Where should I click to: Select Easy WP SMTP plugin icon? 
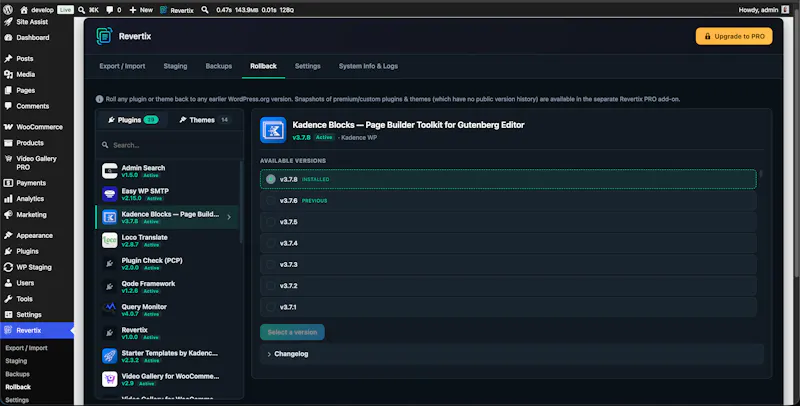pos(110,194)
